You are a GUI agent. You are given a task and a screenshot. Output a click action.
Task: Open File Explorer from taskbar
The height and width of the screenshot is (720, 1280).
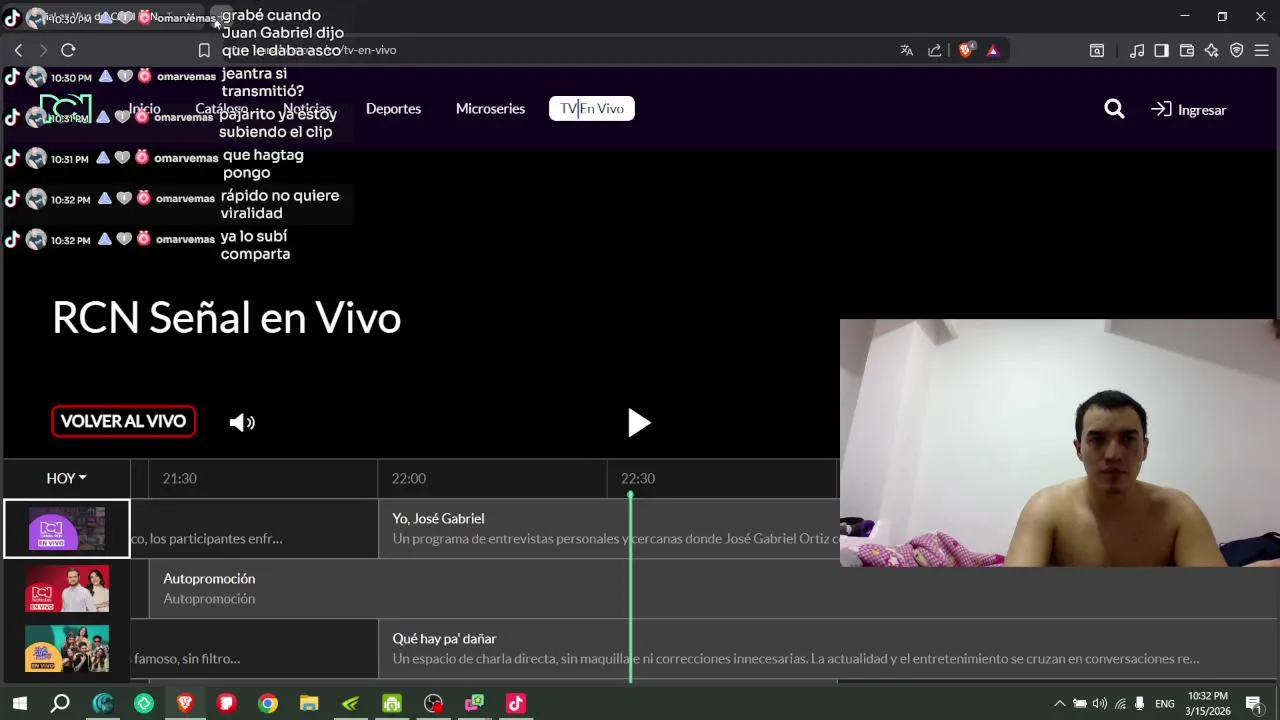309,703
